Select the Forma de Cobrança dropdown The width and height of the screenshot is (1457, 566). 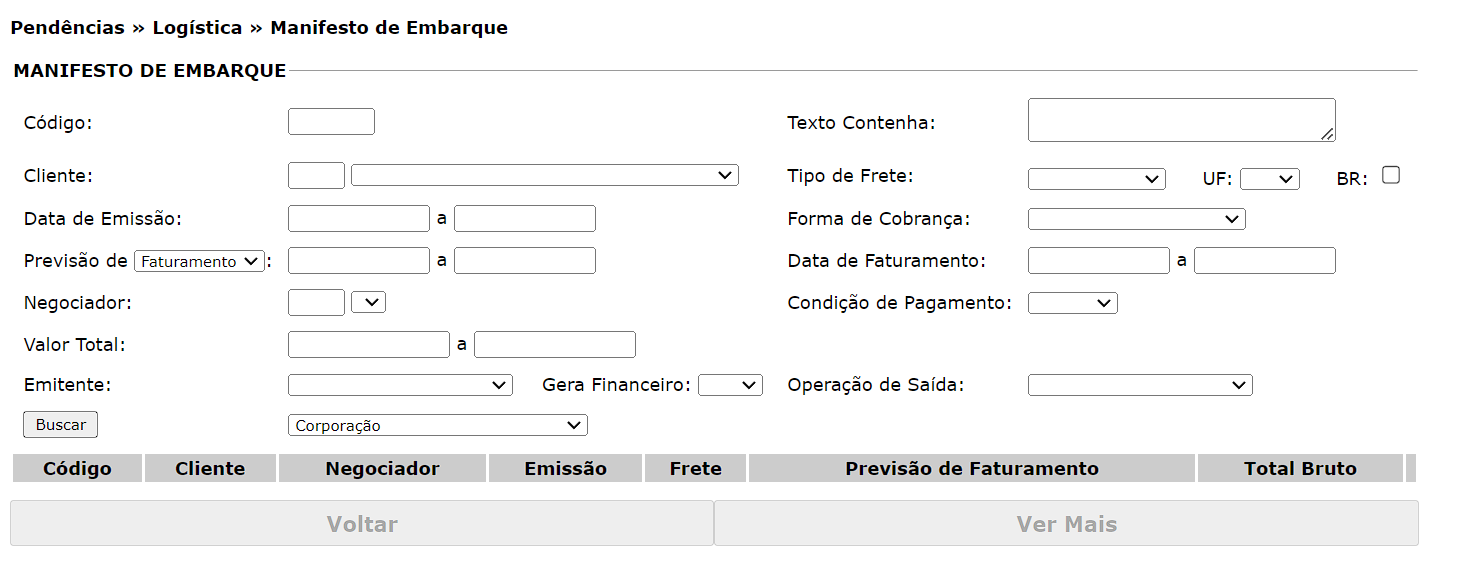(1136, 219)
